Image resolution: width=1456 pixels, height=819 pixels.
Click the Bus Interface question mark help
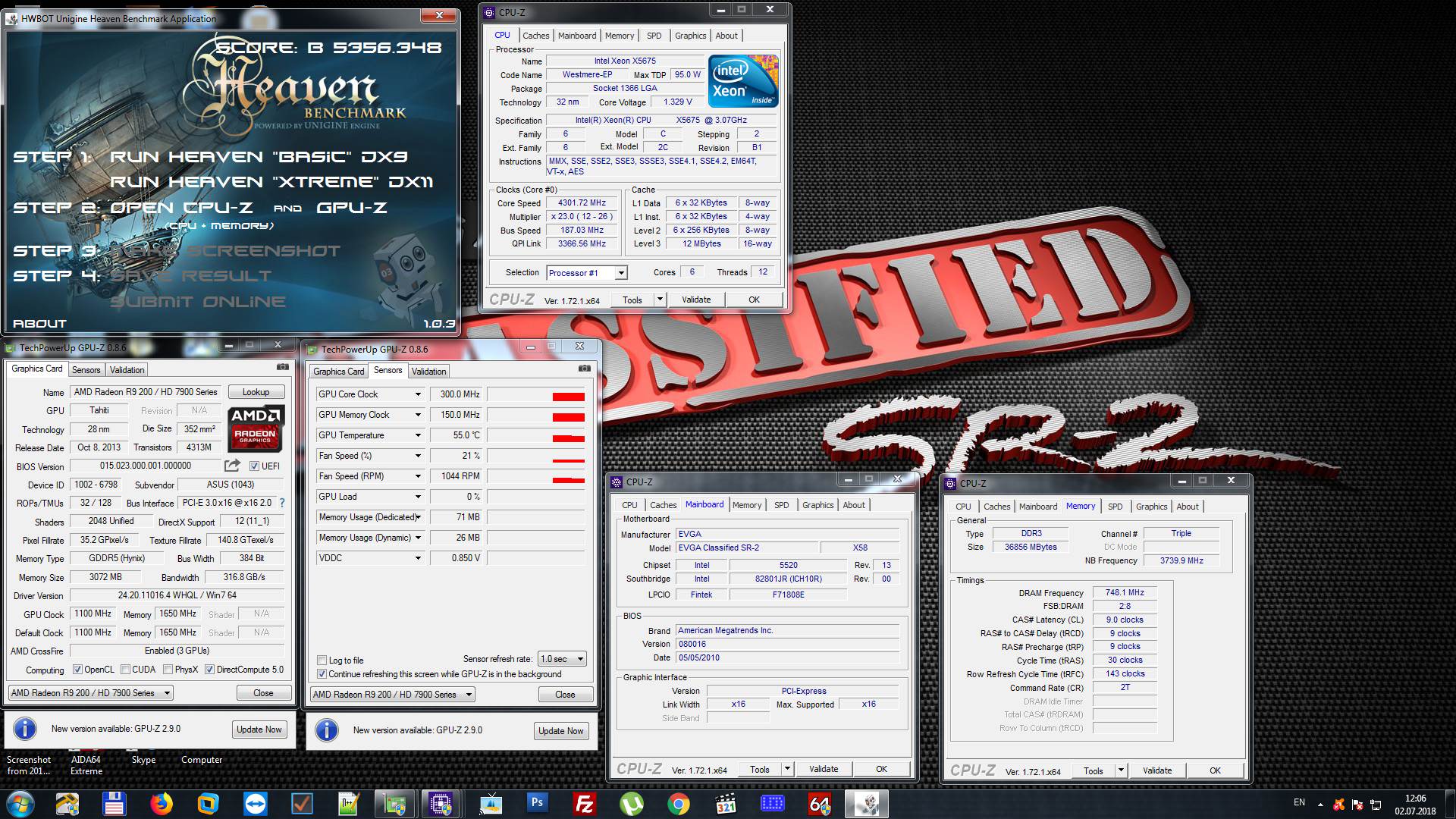pos(282,503)
